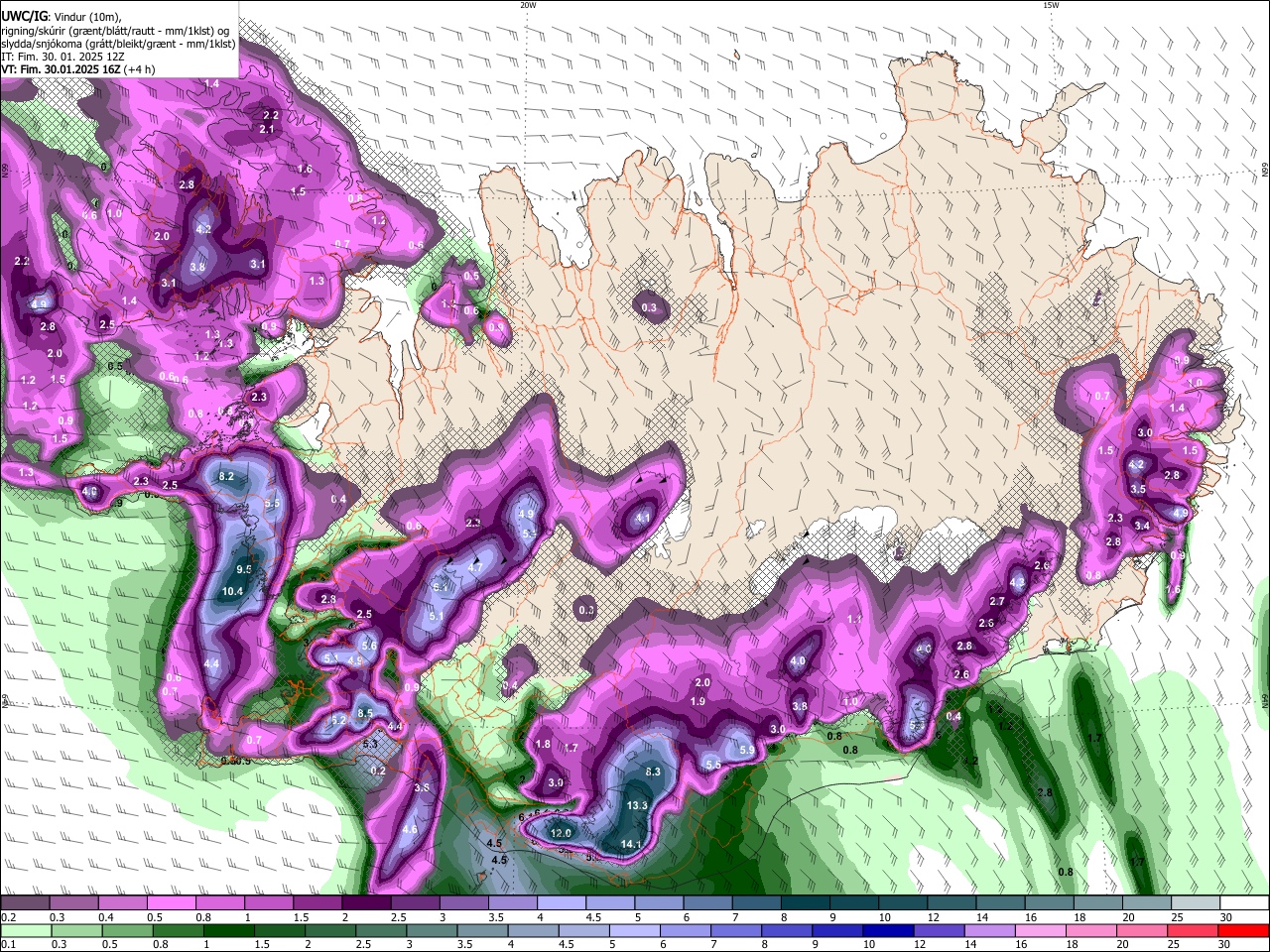The width and height of the screenshot is (1270, 952).
Task: Click lower-scale pale green swatch between 0.1 and 0.3
Action: click(25, 930)
